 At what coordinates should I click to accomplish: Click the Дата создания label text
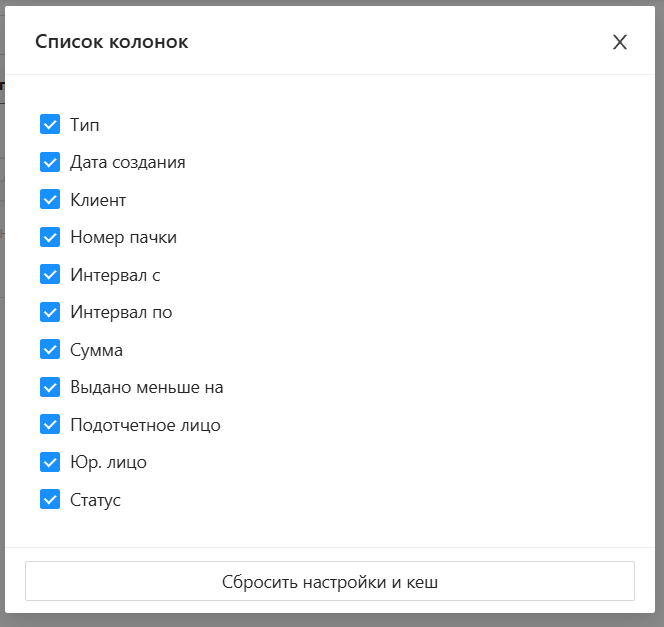point(127,162)
